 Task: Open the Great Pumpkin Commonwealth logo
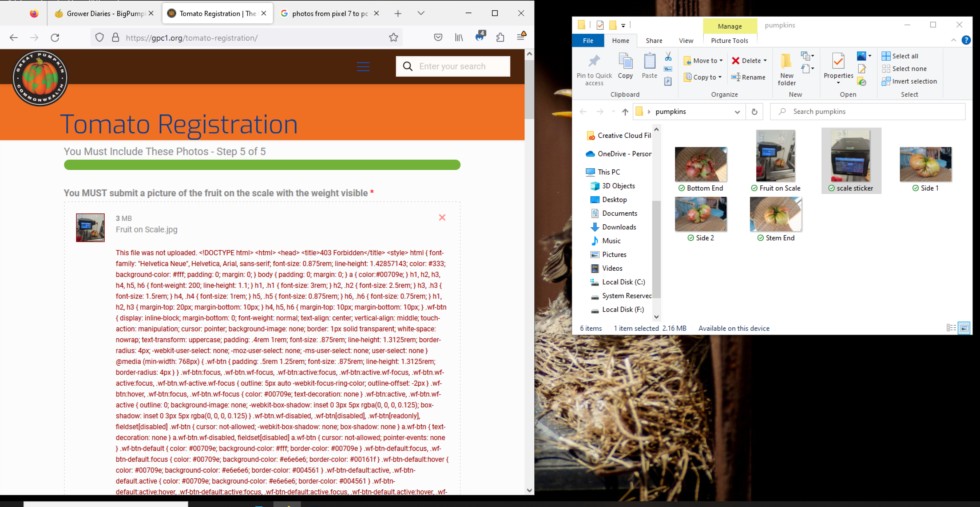click(x=40, y=80)
